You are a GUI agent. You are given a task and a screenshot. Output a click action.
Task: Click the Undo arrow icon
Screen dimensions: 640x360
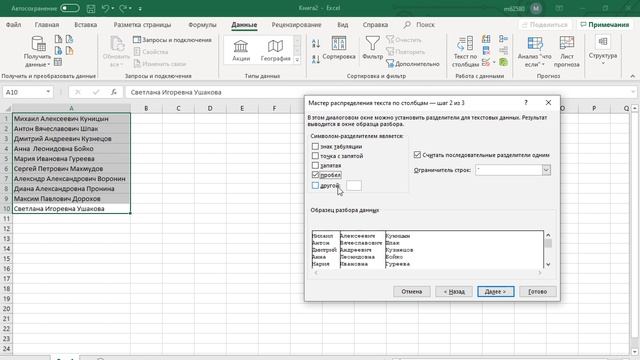106,8
